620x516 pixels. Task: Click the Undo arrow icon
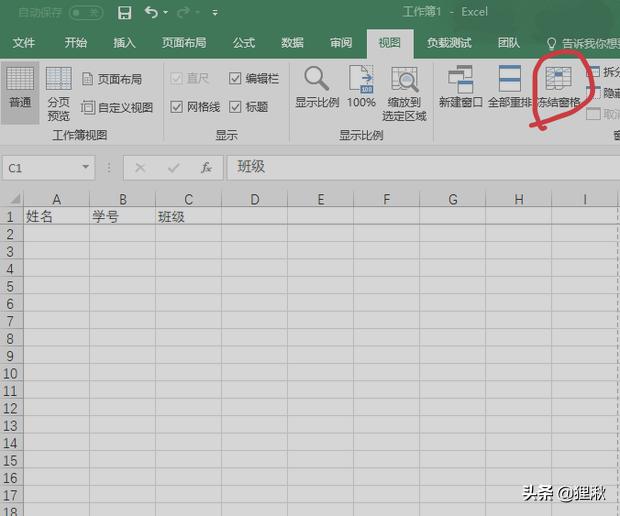tap(150, 13)
